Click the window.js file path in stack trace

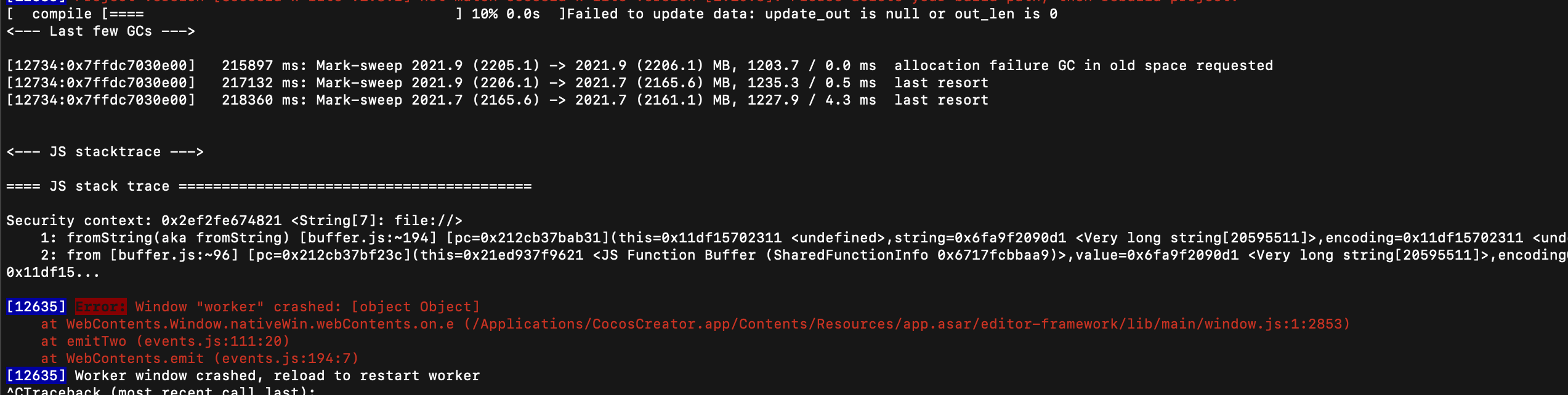pyautogui.click(x=907, y=324)
